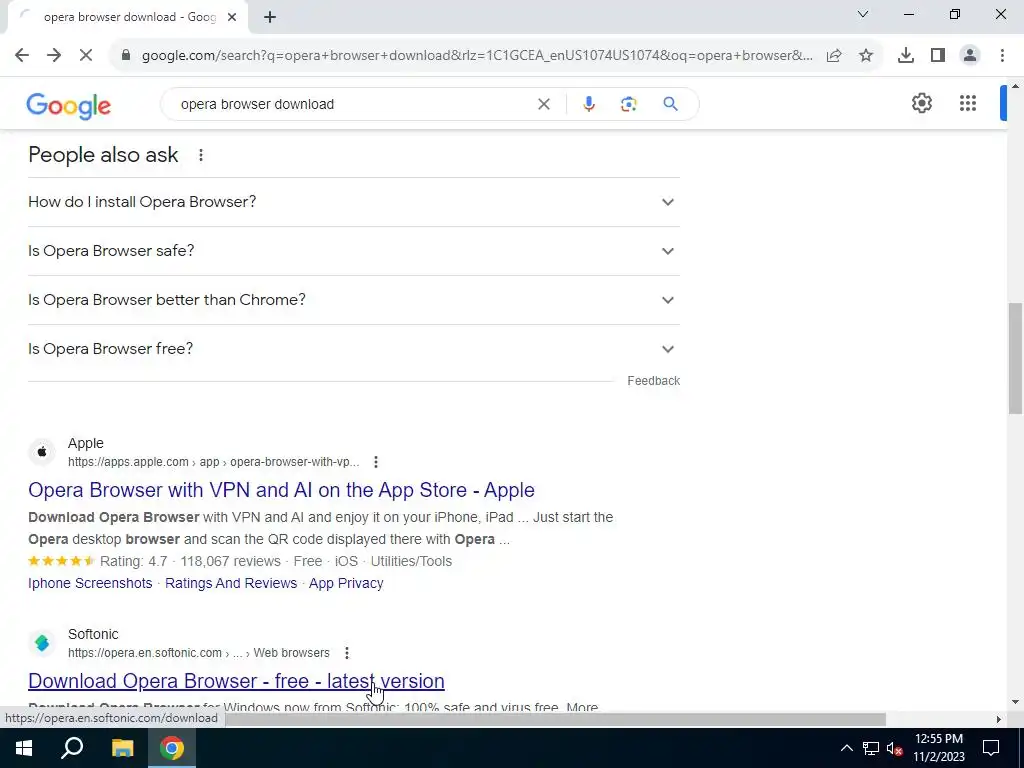The height and width of the screenshot is (768, 1024).
Task: Stop loading the page with X button
Action: [x=86, y=56]
